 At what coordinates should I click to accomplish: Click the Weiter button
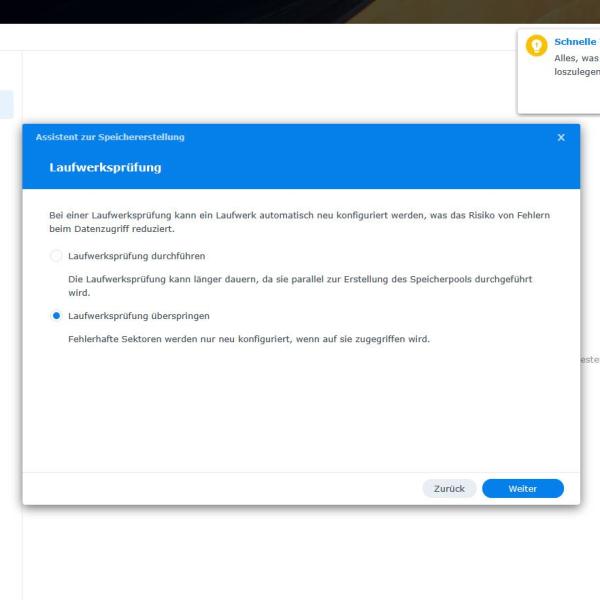[x=523, y=489]
